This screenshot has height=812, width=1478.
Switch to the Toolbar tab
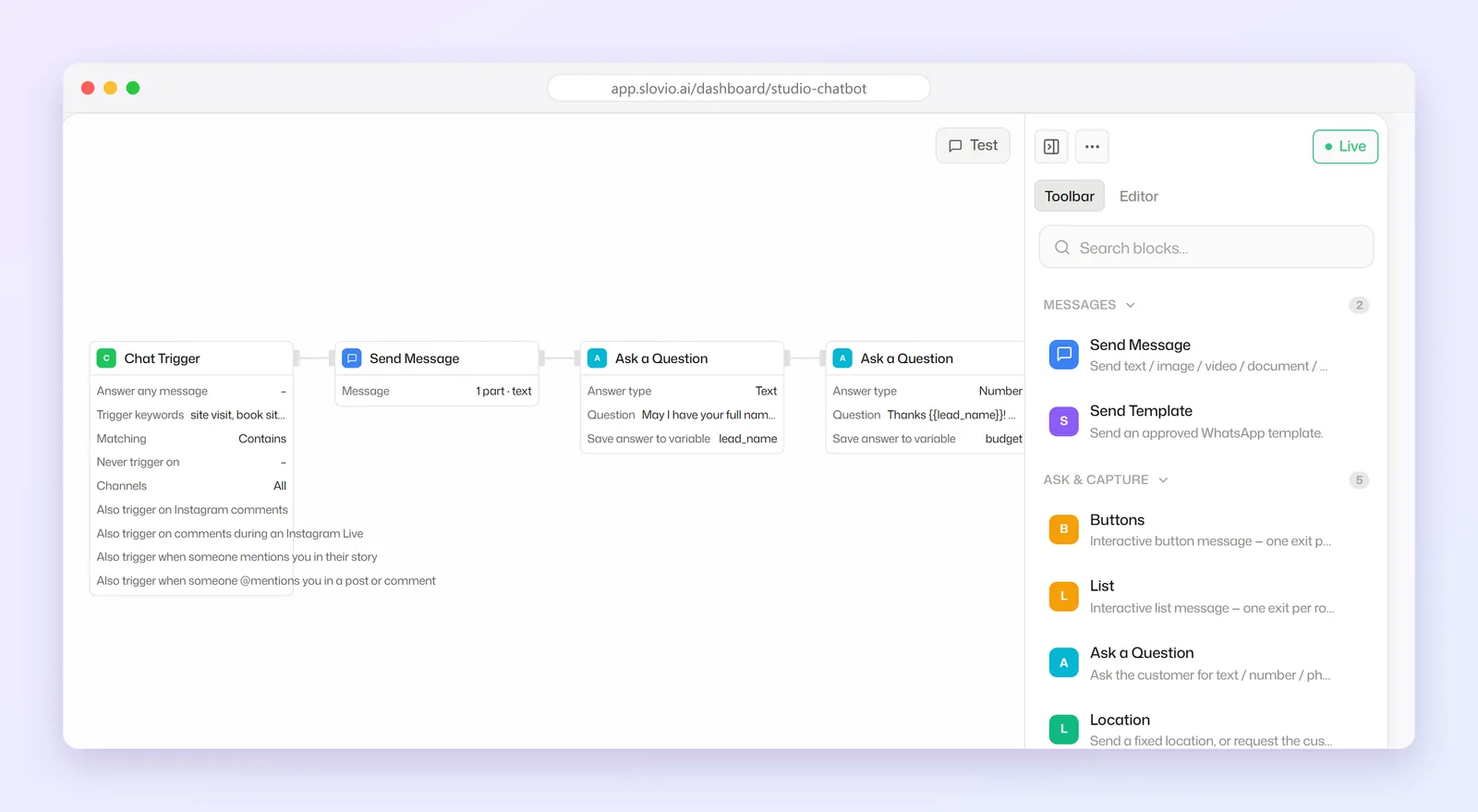point(1069,196)
